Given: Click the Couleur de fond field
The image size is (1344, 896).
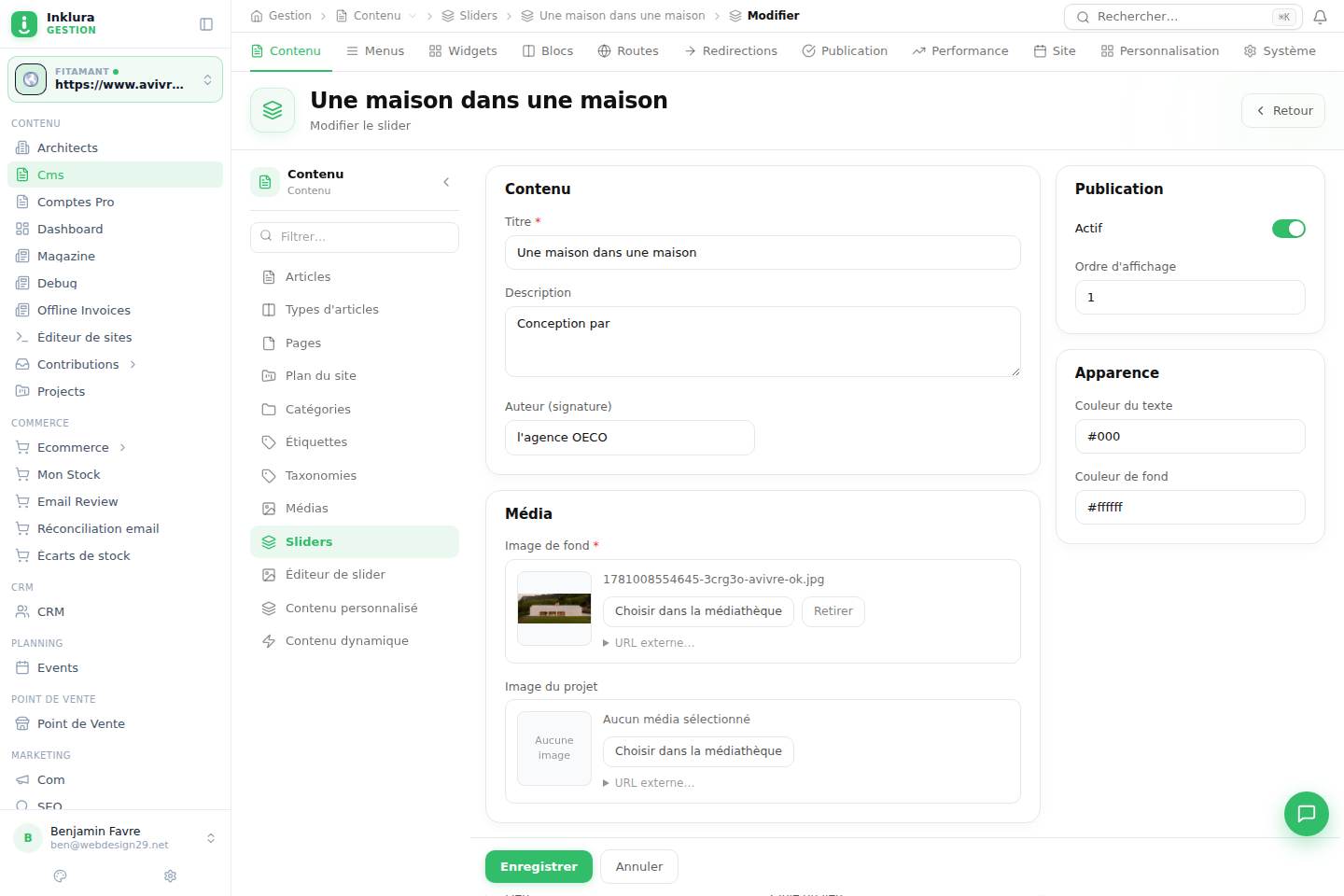Looking at the screenshot, I should (1190, 508).
